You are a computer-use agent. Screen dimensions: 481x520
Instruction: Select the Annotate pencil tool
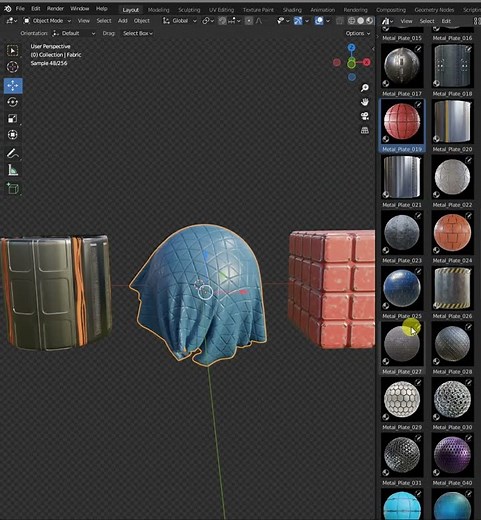pyautogui.click(x=13, y=153)
